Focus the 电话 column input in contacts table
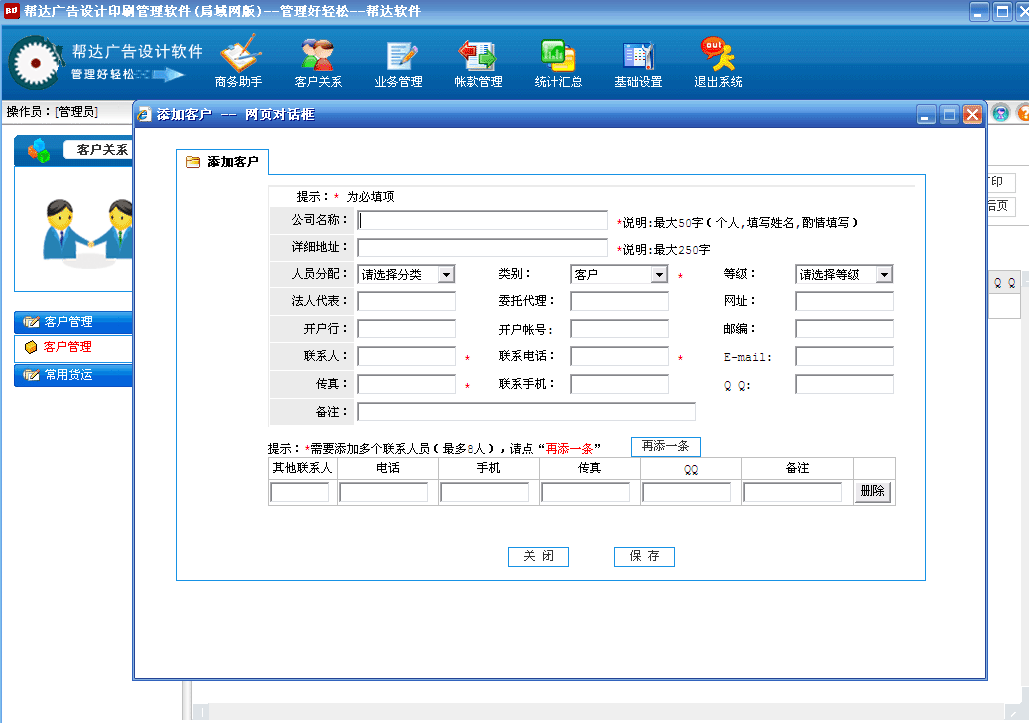The image size is (1029, 723). coord(383,492)
